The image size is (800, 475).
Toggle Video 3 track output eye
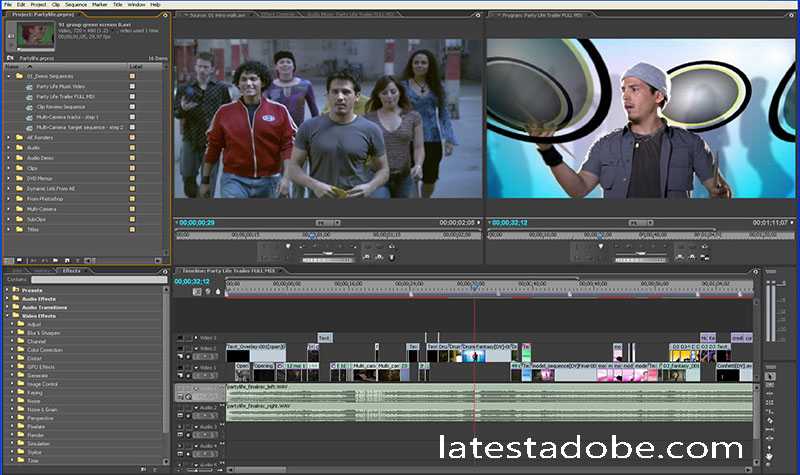(180, 338)
